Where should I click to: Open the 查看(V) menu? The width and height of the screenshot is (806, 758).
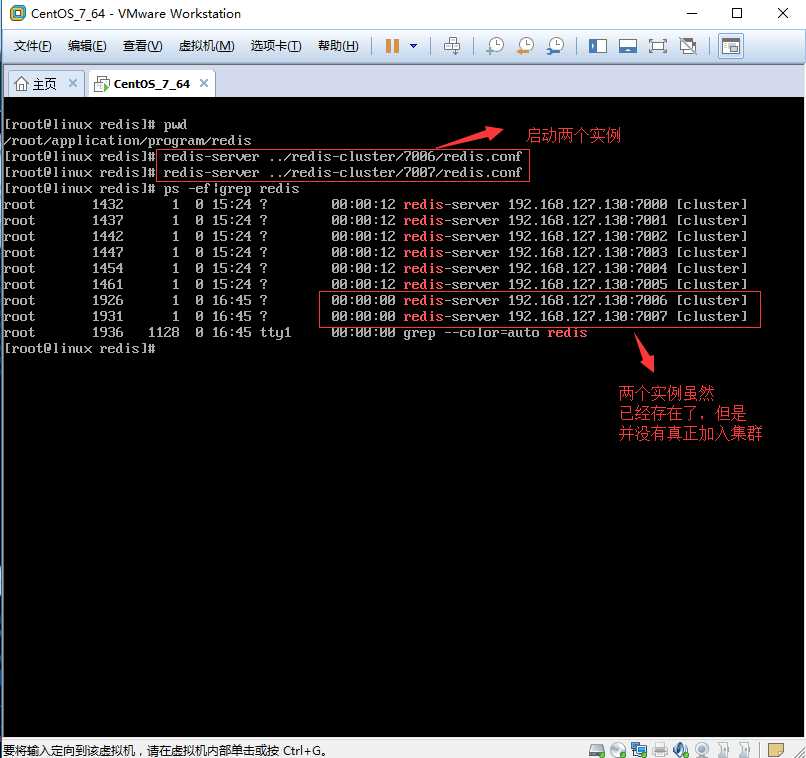[x=142, y=46]
